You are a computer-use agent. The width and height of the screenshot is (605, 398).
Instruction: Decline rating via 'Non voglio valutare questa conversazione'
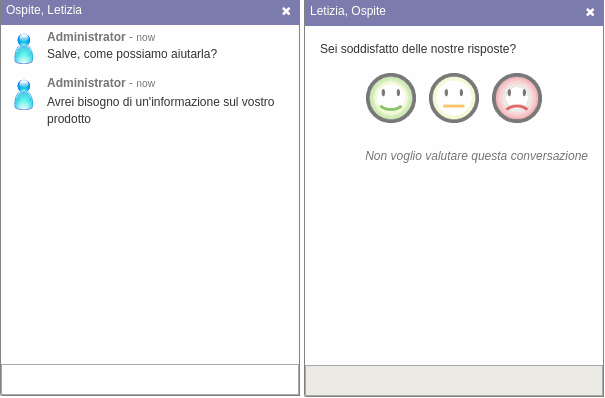(476, 156)
